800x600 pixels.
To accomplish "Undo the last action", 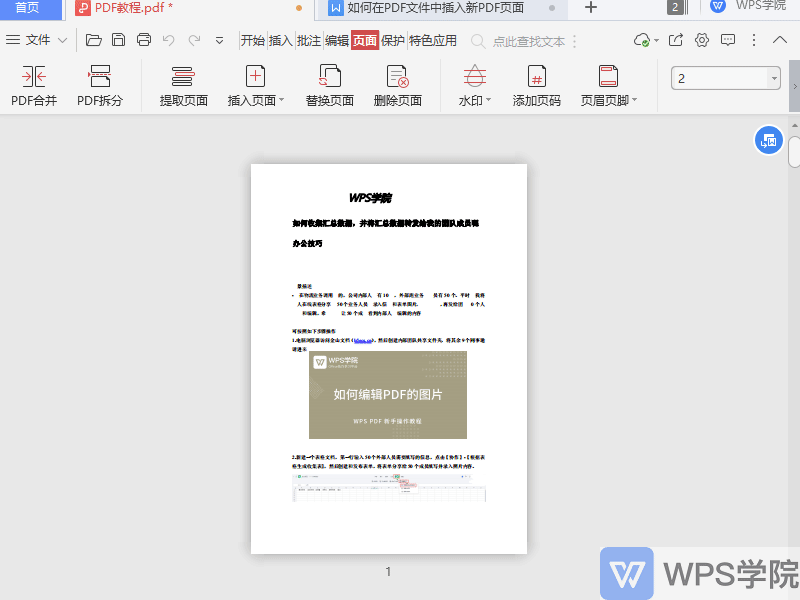I will coord(168,40).
